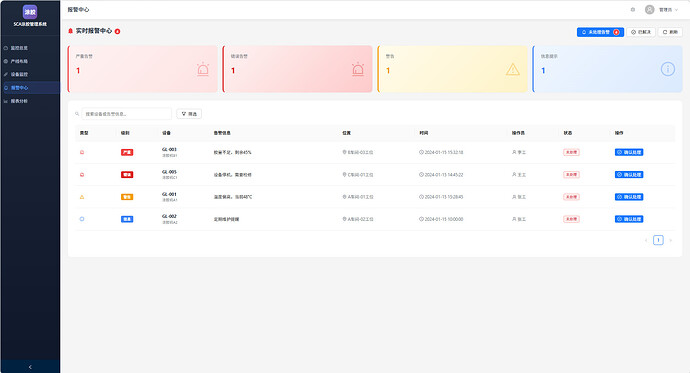Go to pagination page 1

pyautogui.click(x=658, y=240)
